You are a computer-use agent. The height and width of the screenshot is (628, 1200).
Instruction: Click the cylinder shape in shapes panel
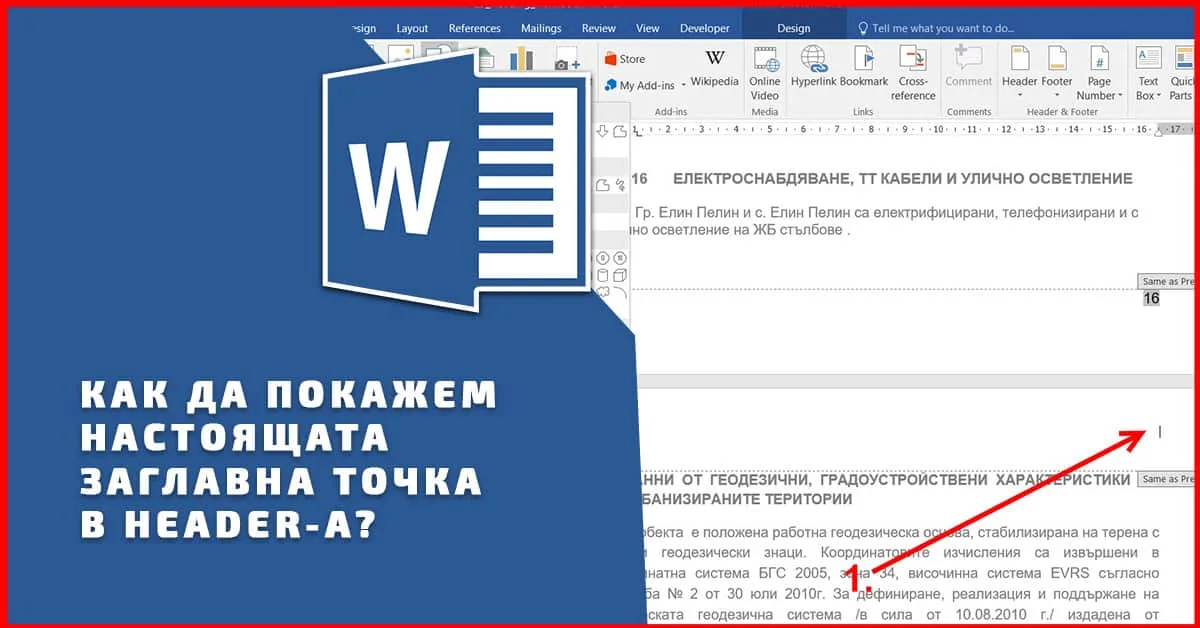pyautogui.click(x=602, y=275)
